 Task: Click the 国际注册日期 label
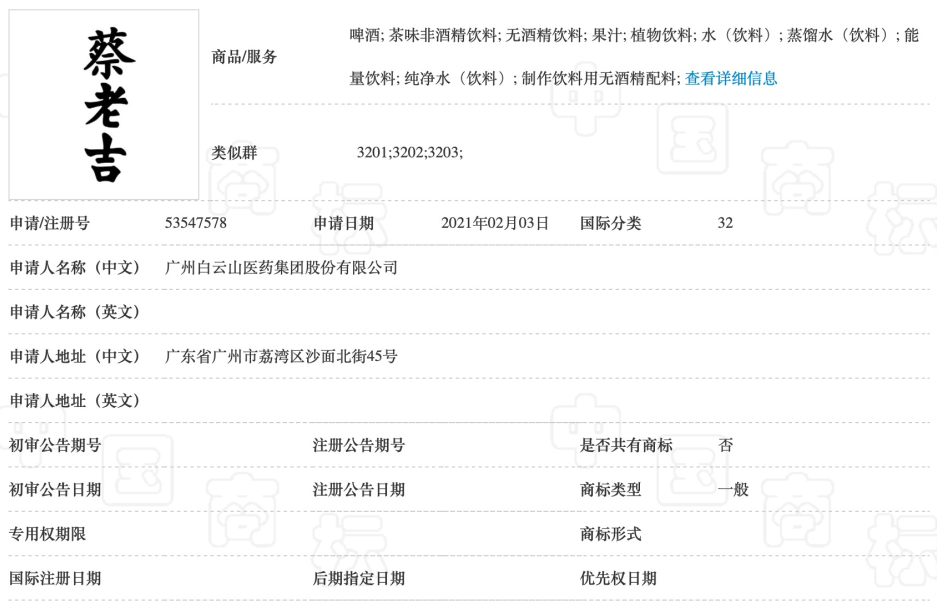[55, 578]
